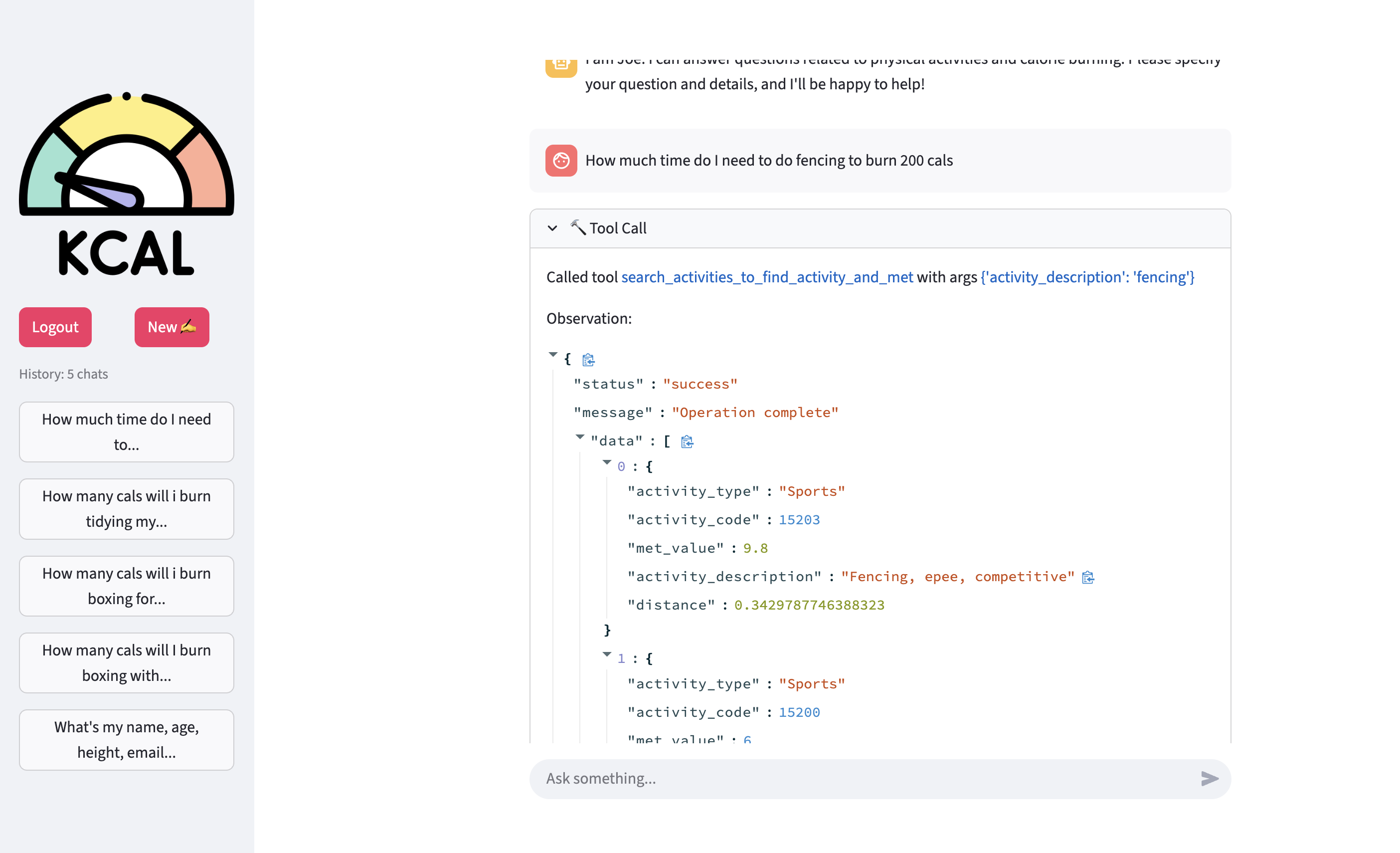Open "How many cals will i burn boxing for..." chat

(126, 586)
